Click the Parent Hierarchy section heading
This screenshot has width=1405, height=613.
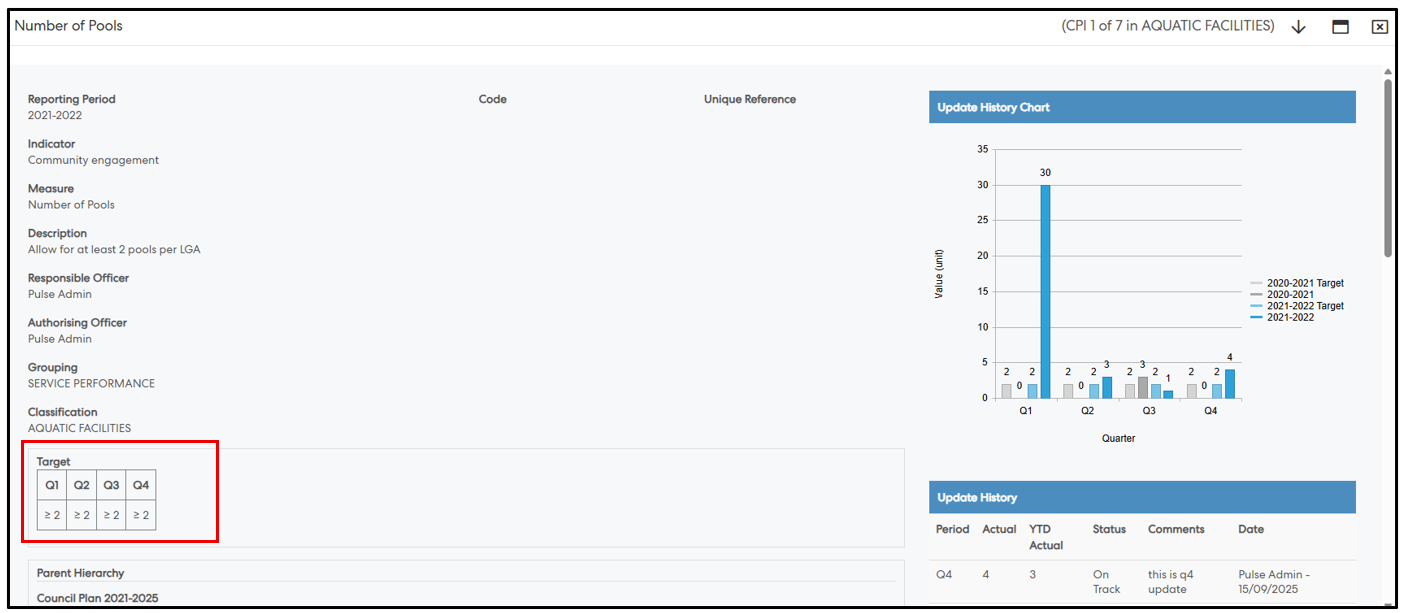(x=80, y=573)
